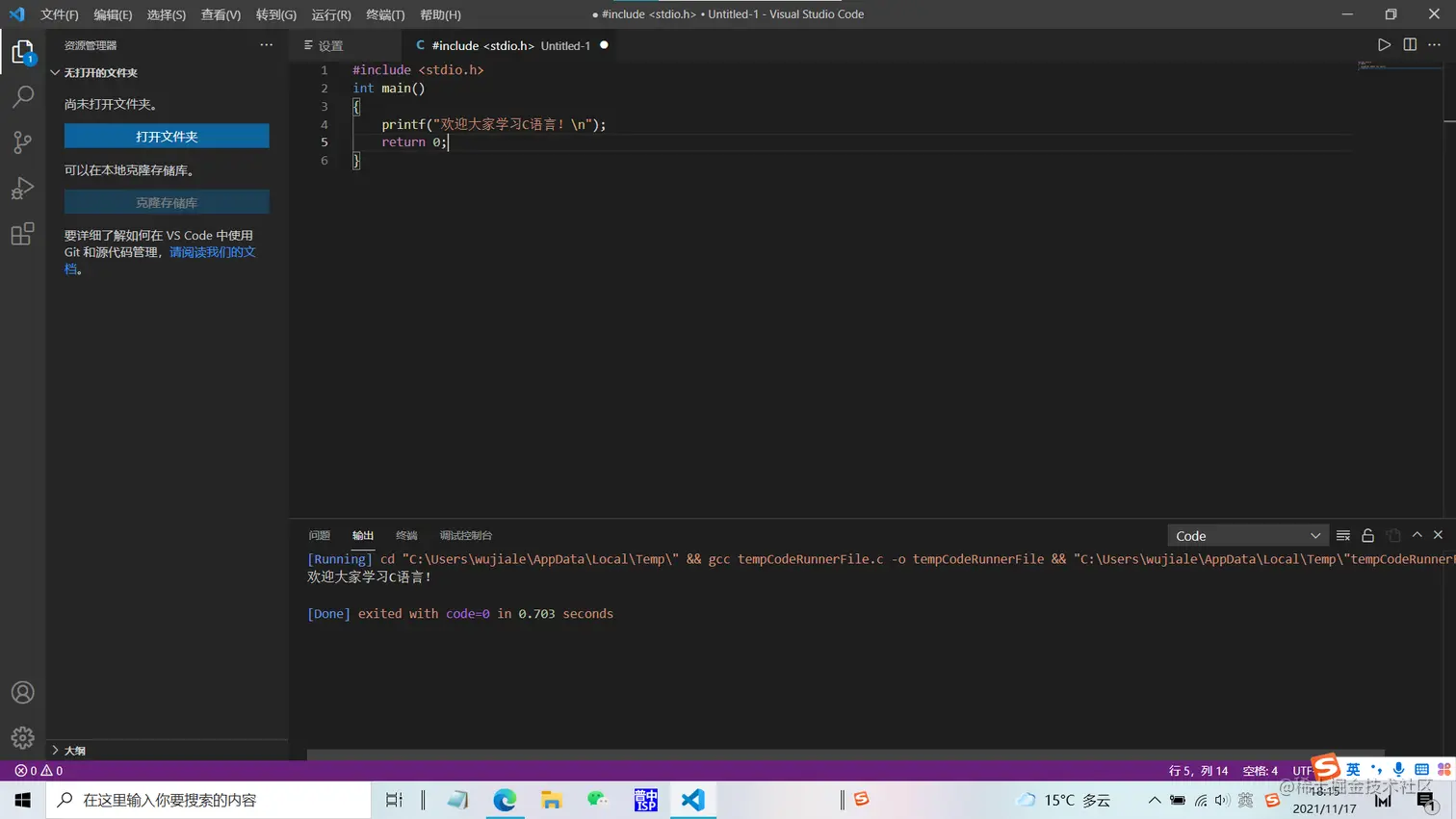This screenshot has width=1456, height=819.
Task: Click the 打开文件夹 button
Action: (167, 137)
